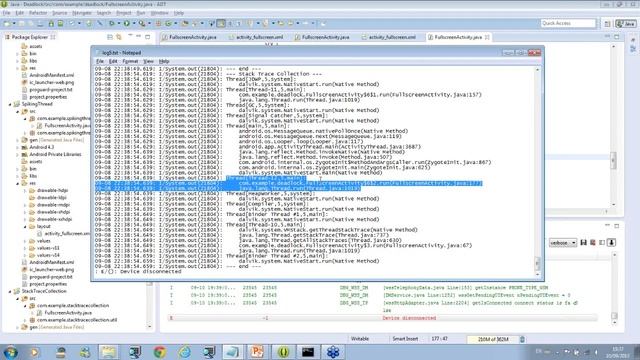Select the highlighted Thread-12 stack trace line
Viewport: 640px width, 360px height.
click(x=266, y=178)
